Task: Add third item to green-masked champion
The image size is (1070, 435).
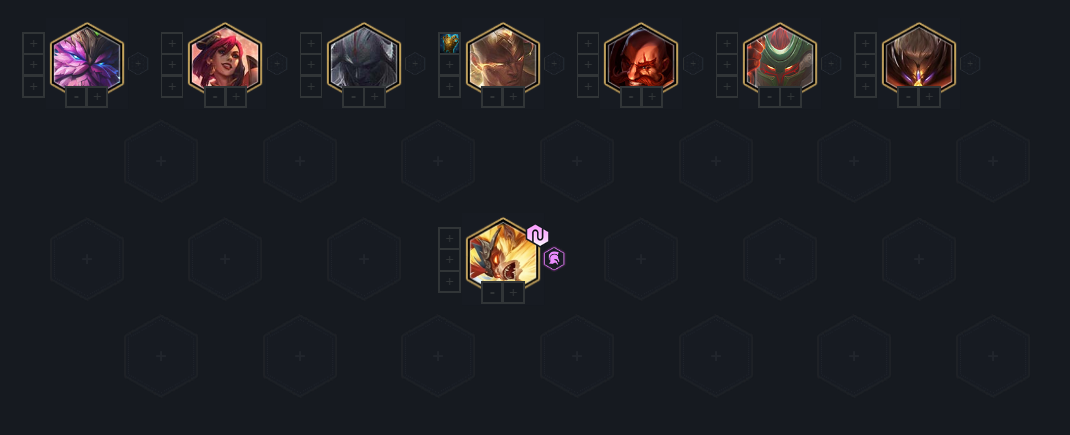Action: pyautogui.click(x=727, y=87)
